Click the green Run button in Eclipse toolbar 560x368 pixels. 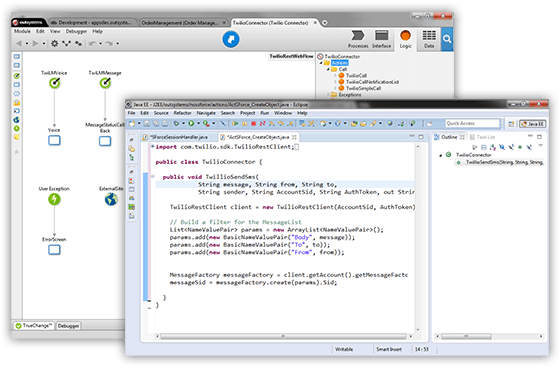click(191, 124)
